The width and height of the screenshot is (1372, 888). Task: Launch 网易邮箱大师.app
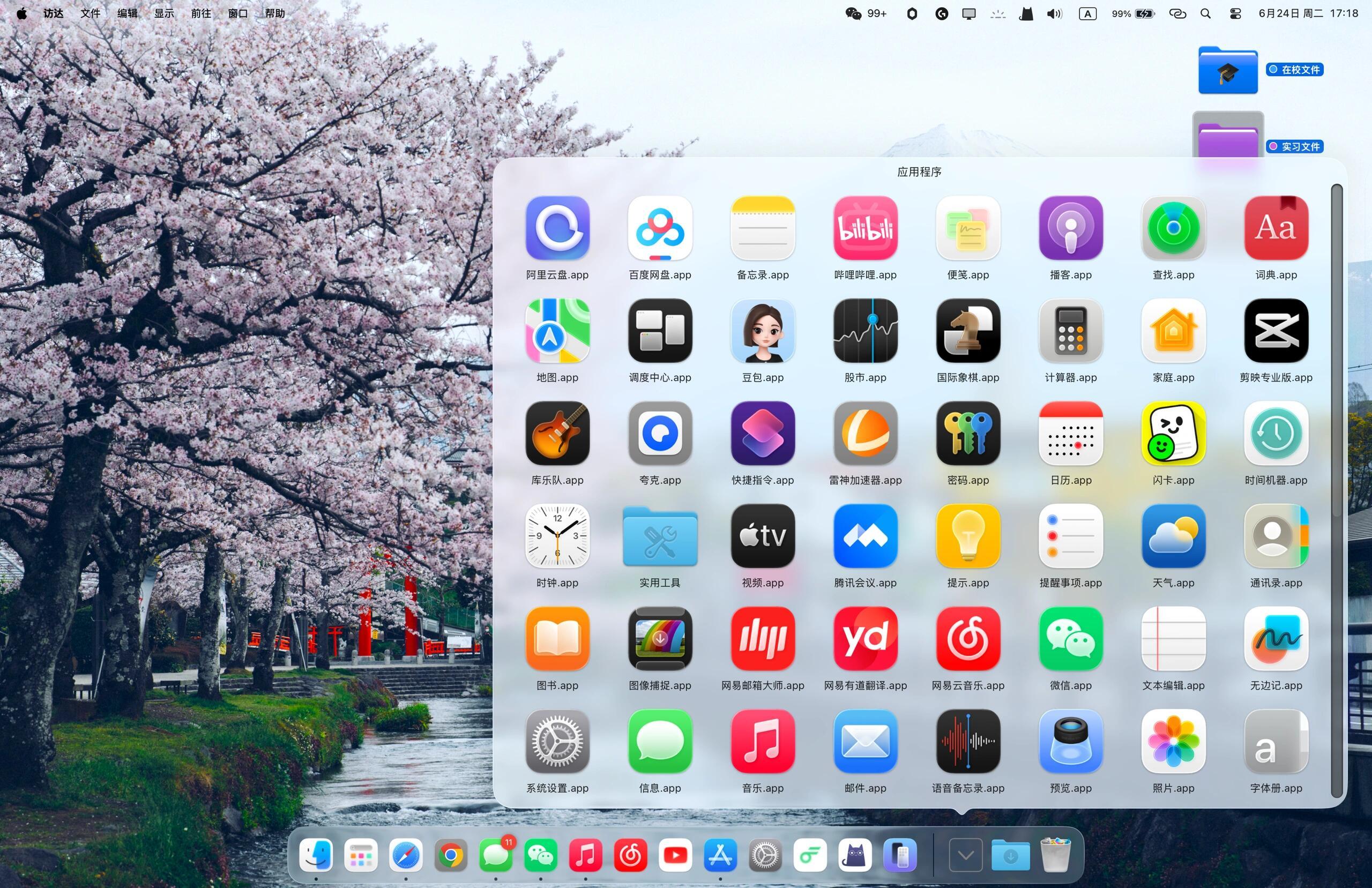point(762,639)
